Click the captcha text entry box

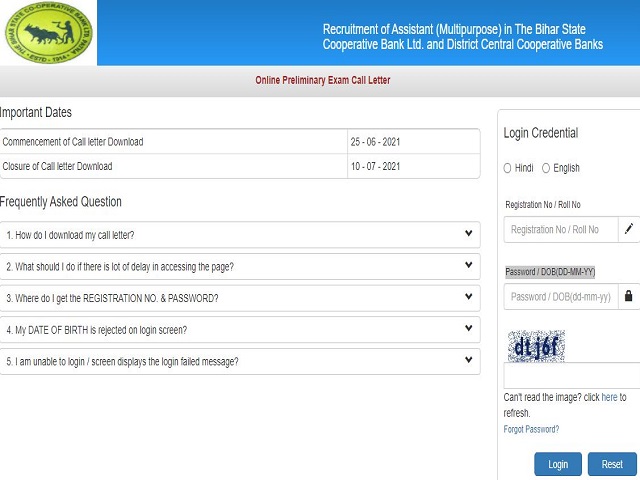572,375
